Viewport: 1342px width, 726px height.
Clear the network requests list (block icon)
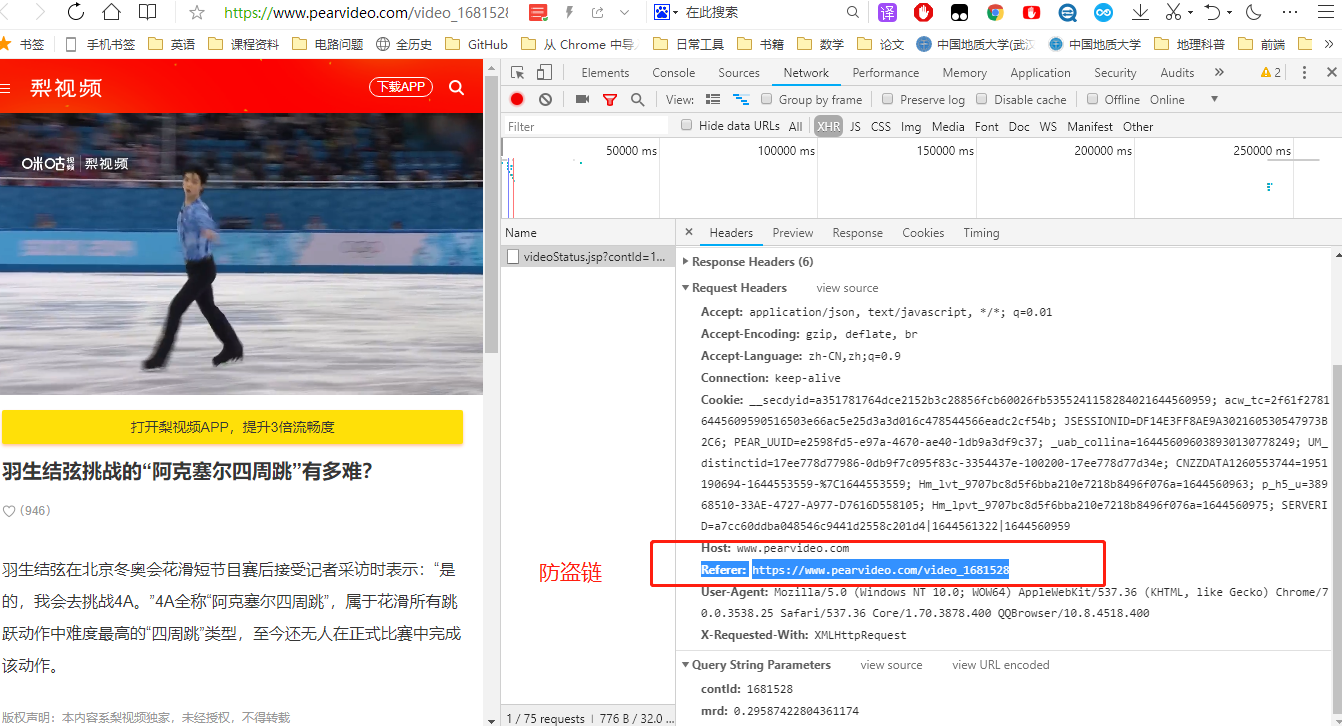[543, 99]
